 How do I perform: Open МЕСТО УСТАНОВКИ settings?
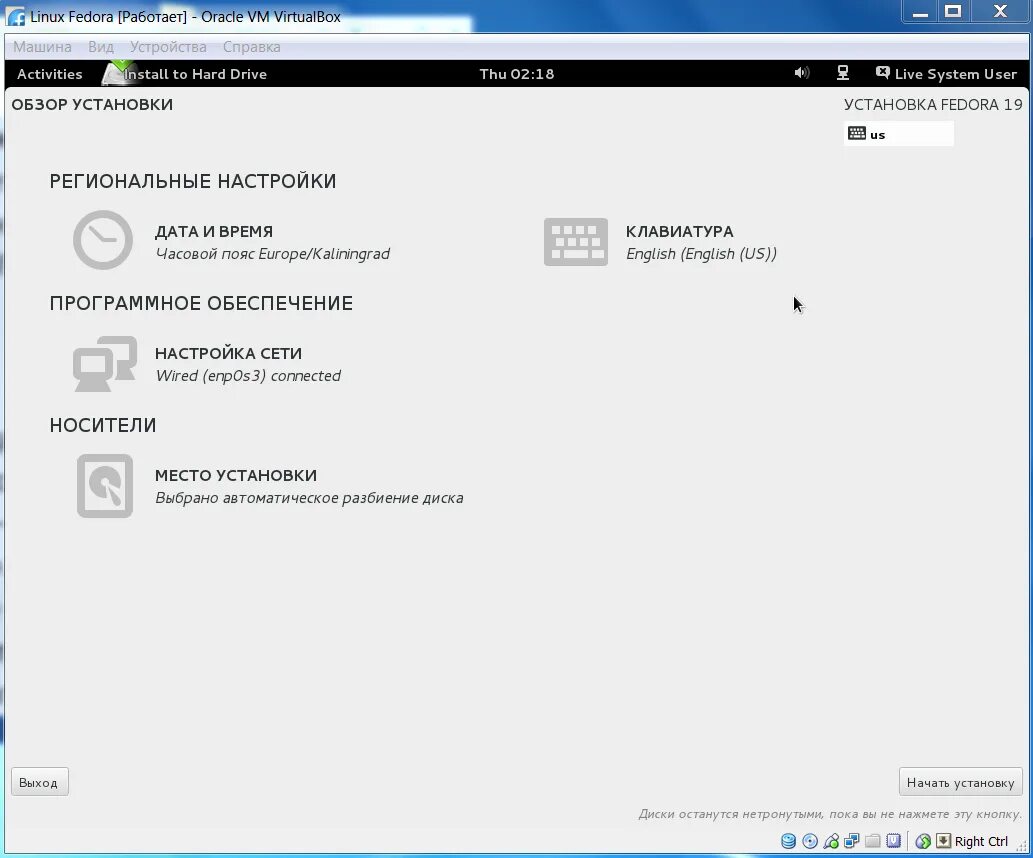pos(236,476)
